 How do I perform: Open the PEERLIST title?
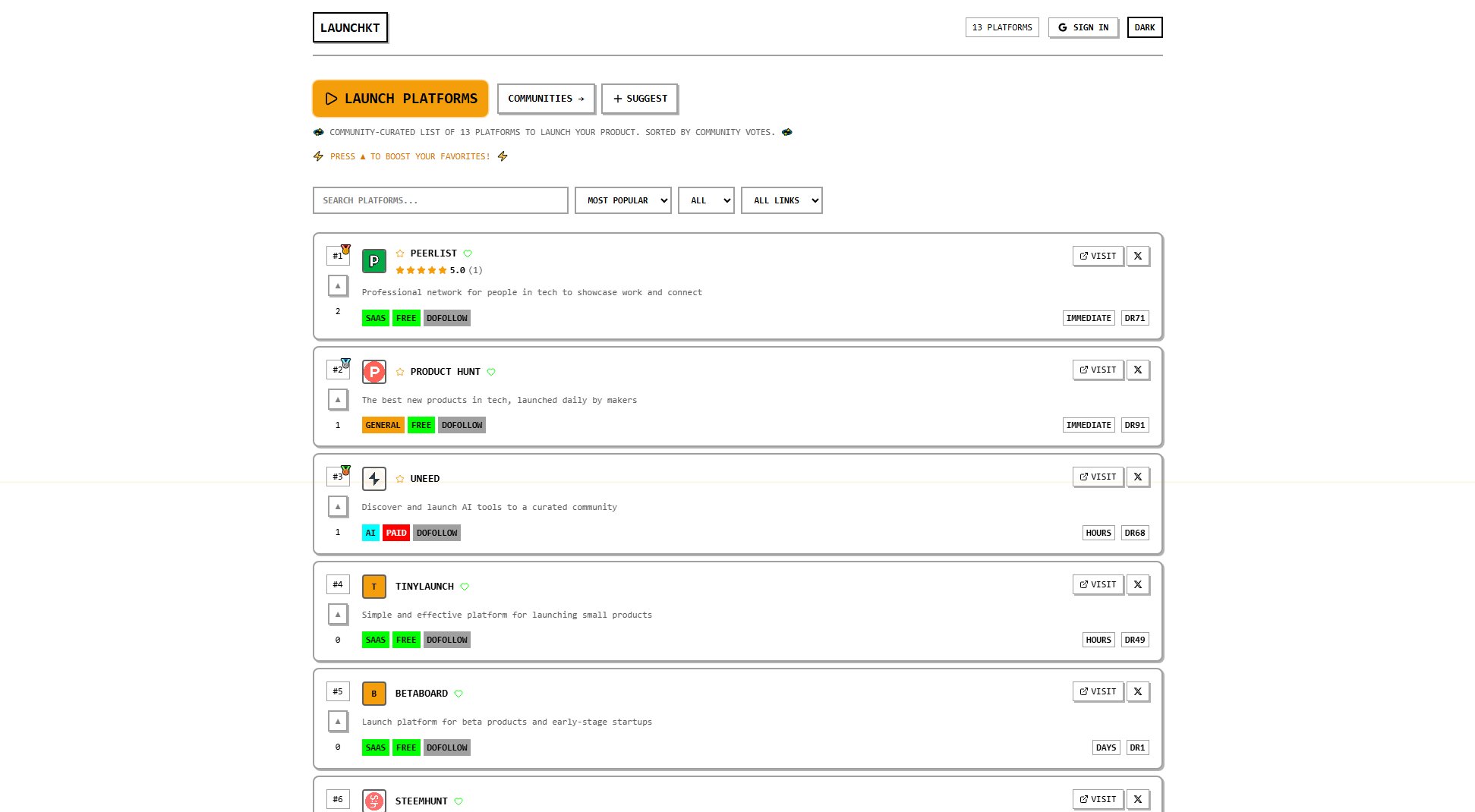tap(433, 253)
